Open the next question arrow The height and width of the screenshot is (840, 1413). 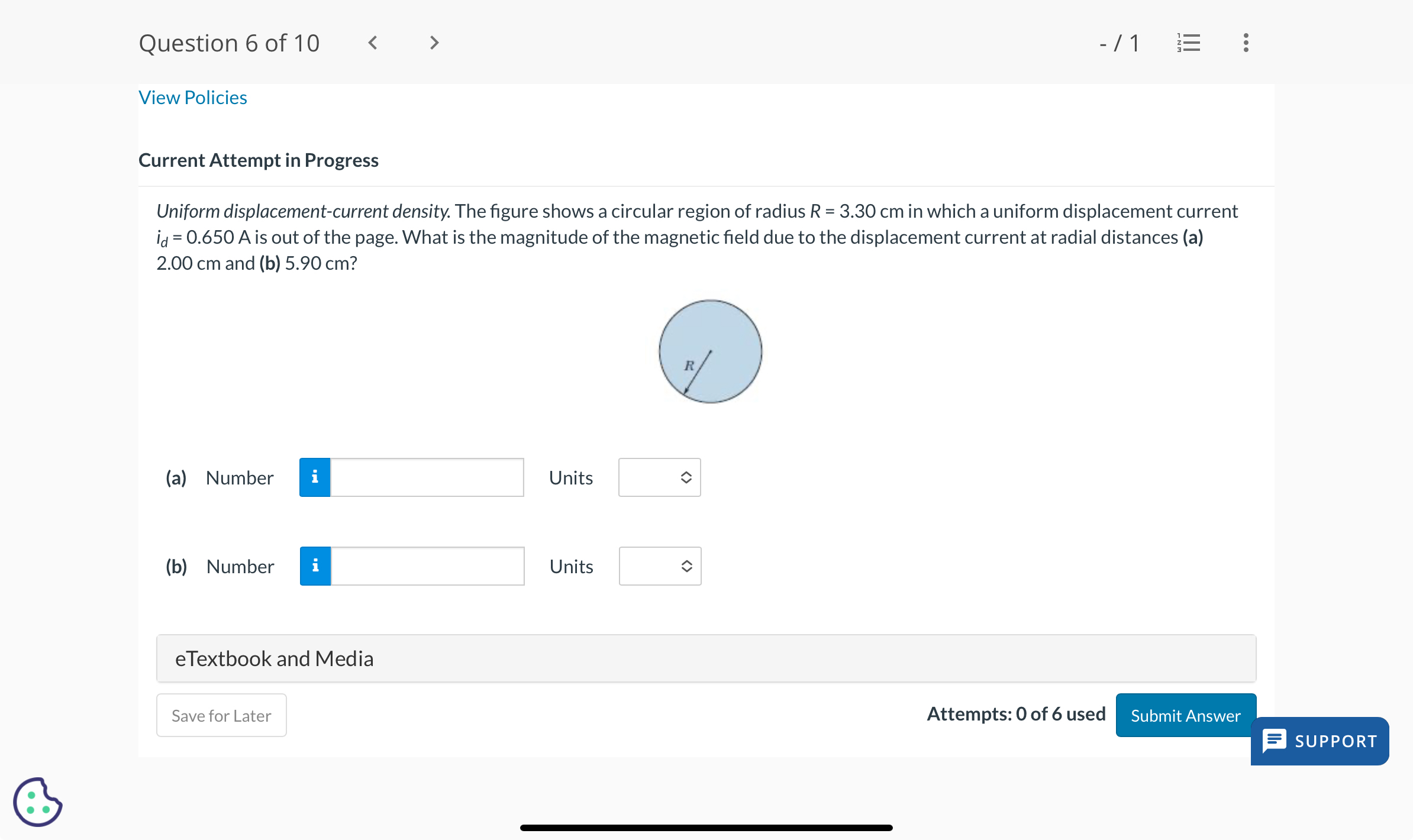(x=434, y=42)
